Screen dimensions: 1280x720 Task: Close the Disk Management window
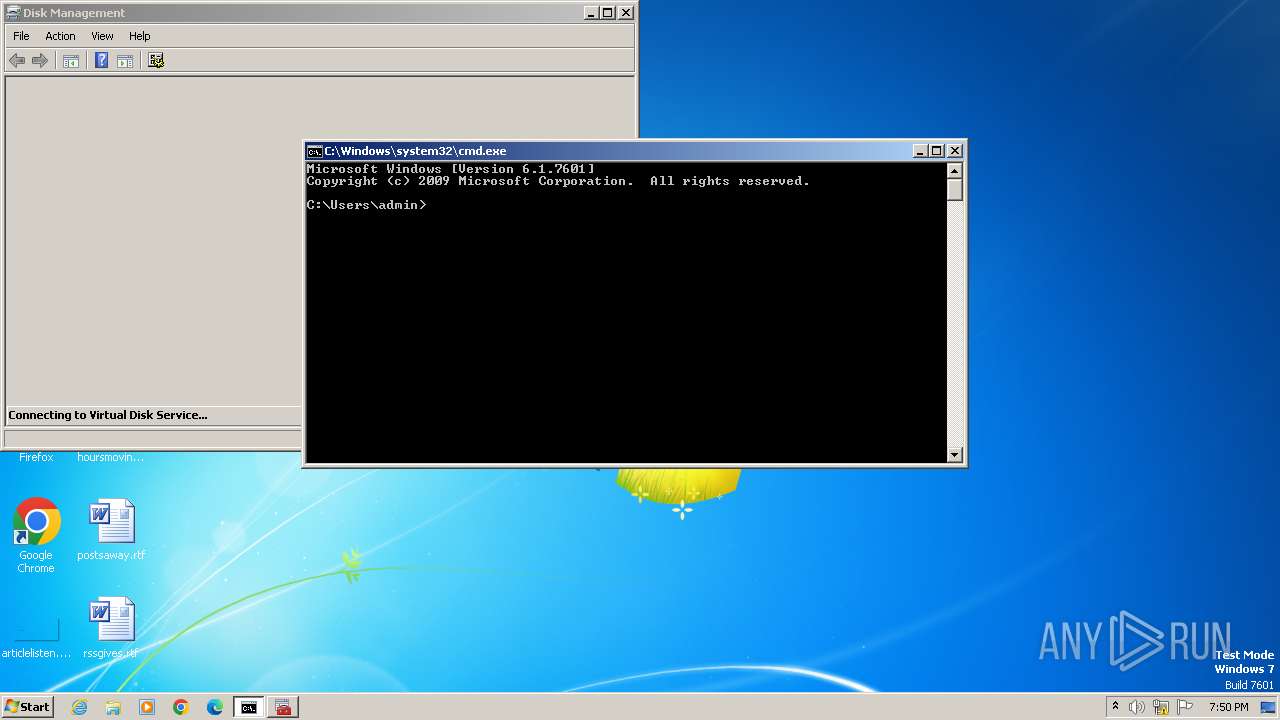(626, 13)
